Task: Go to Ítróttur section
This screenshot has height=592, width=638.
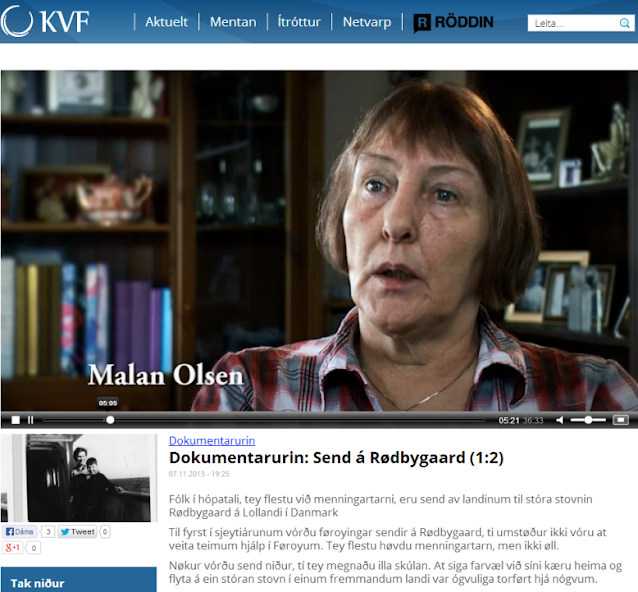Action: coord(299,22)
